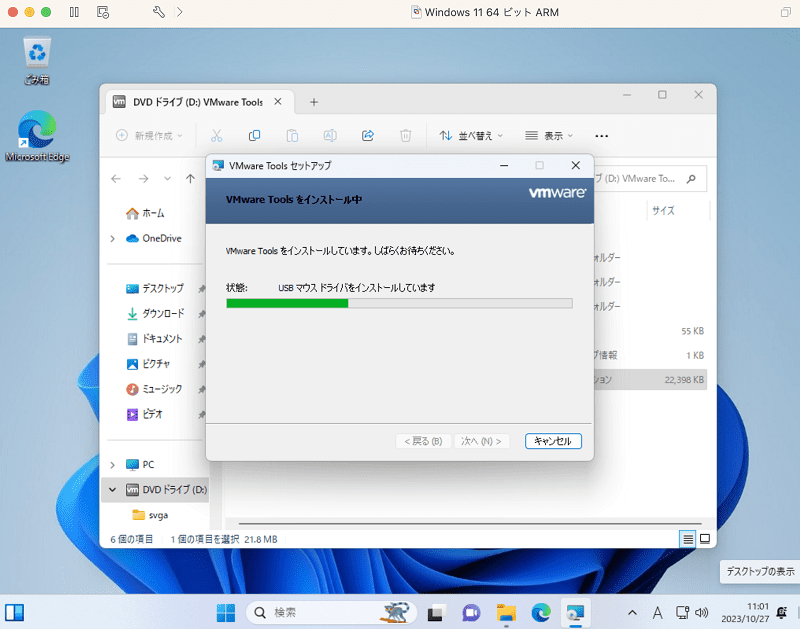Viewport: 800px width, 629px height.
Task: Open volume control in system tray
Action: pyautogui.click(x=702, y=612)
